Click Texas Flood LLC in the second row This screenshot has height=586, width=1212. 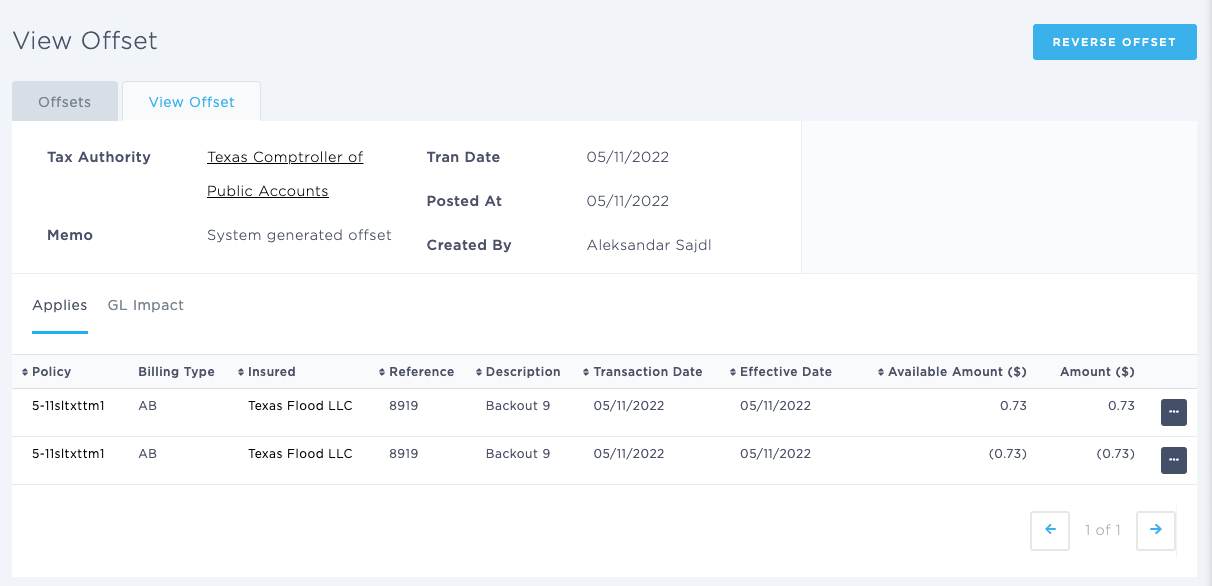300,454
